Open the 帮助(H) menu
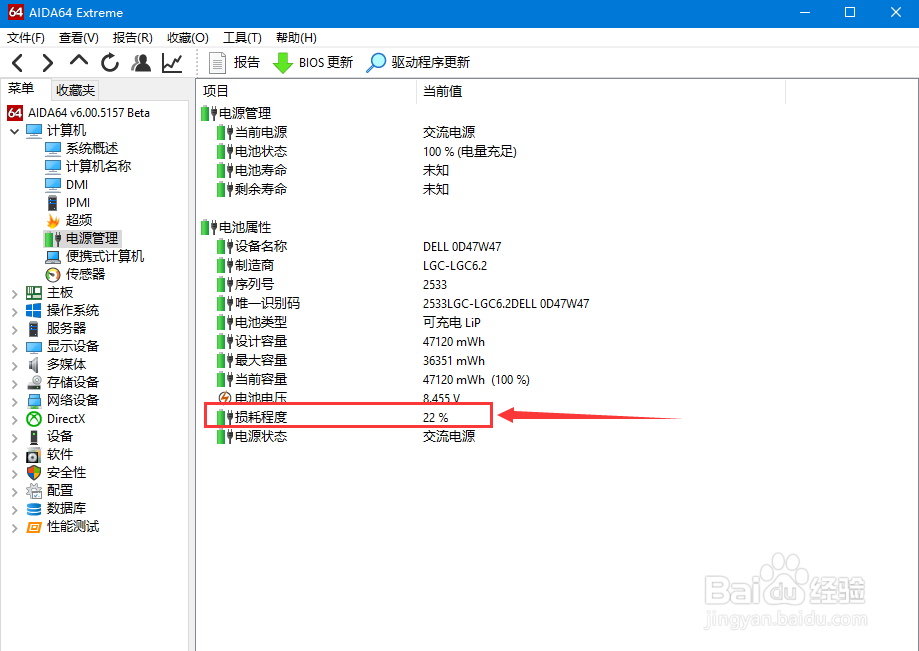 tap(296, 38)
